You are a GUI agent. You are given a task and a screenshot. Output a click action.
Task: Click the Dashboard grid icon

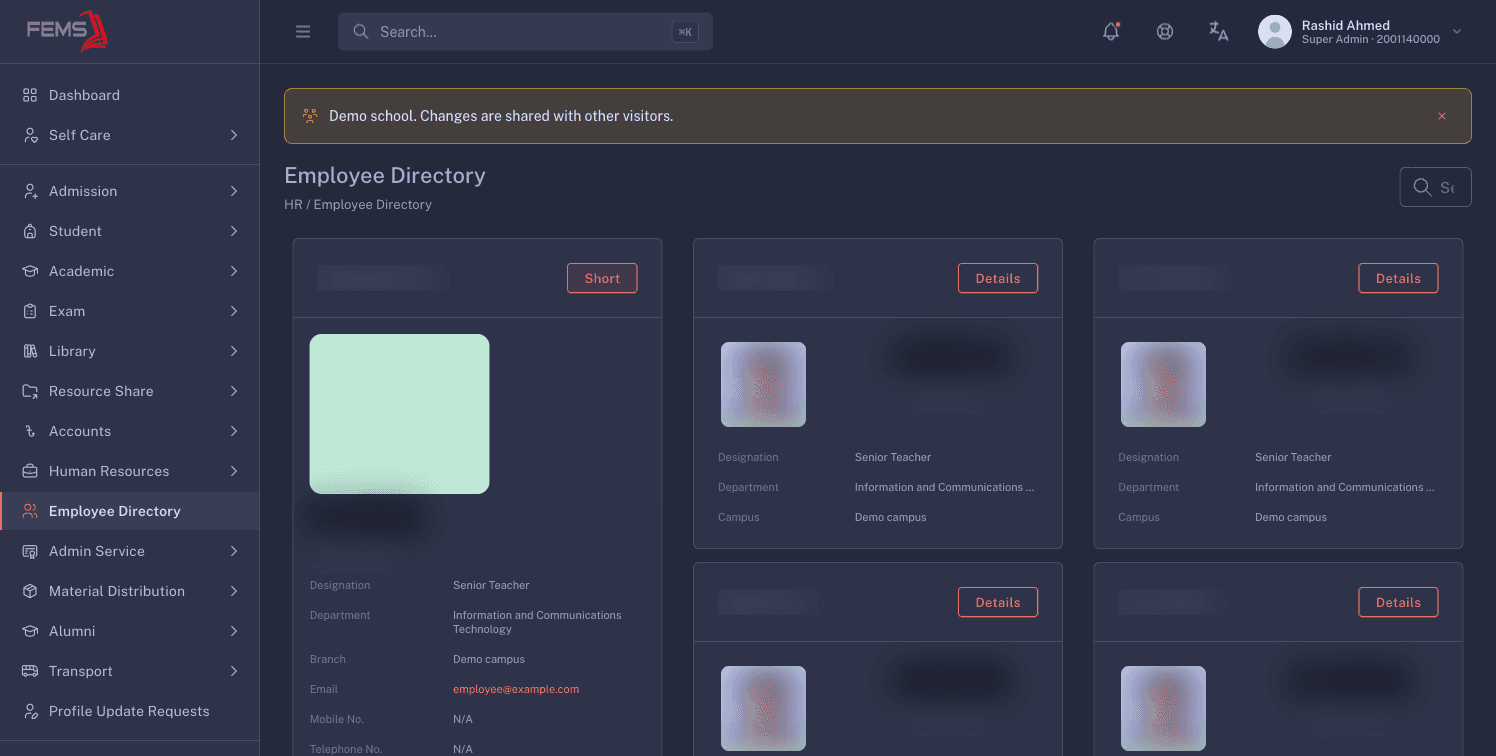(30, 95)
